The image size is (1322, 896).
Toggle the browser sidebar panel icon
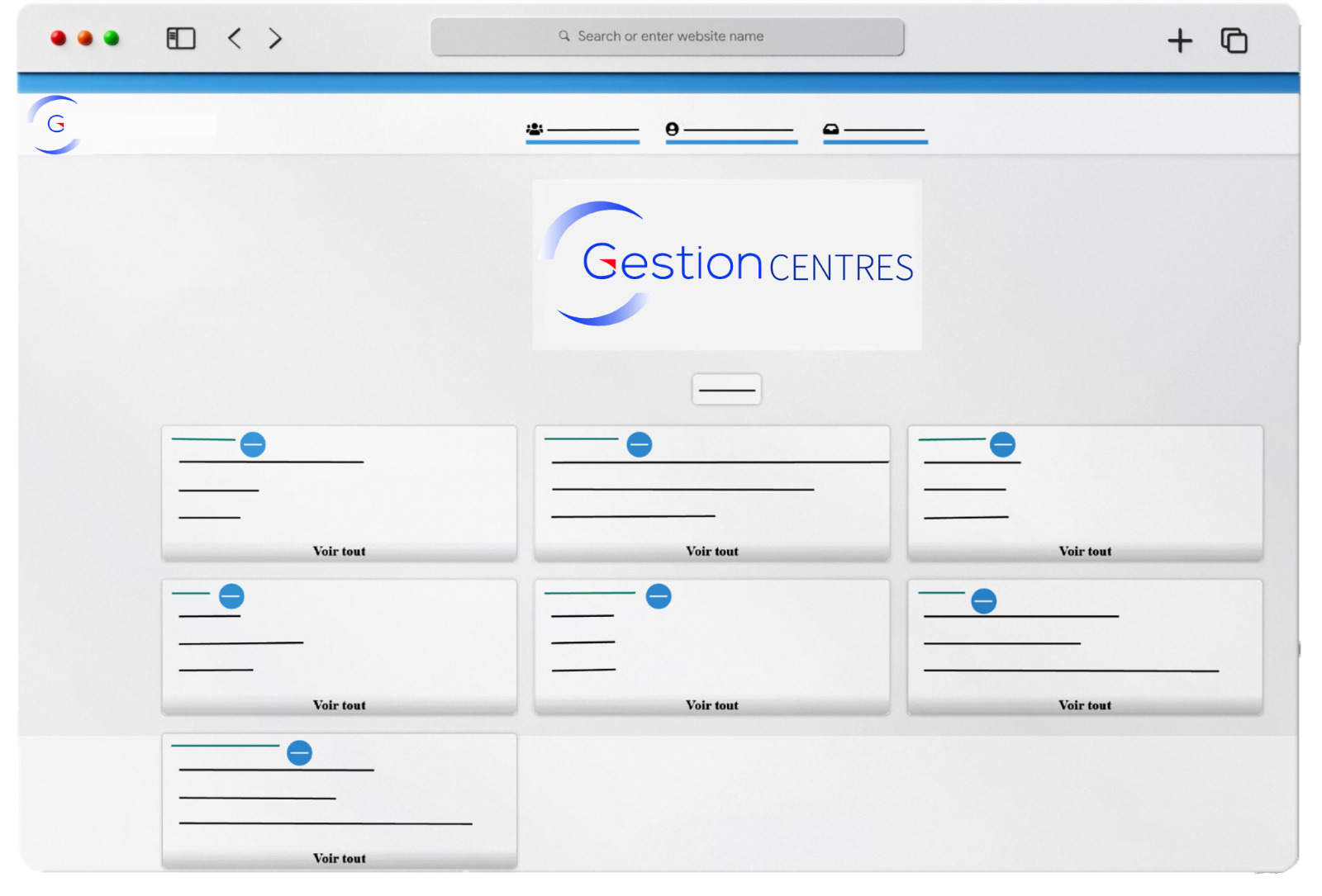pos(181,38)
